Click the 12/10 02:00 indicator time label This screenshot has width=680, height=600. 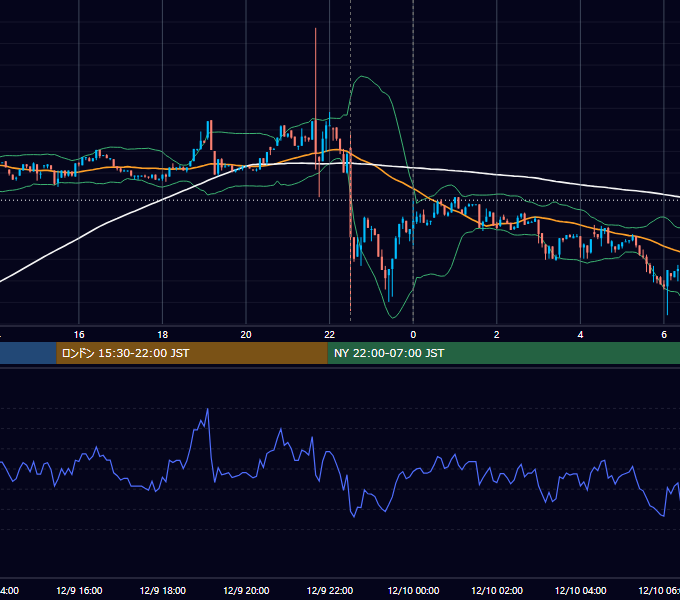497,590
